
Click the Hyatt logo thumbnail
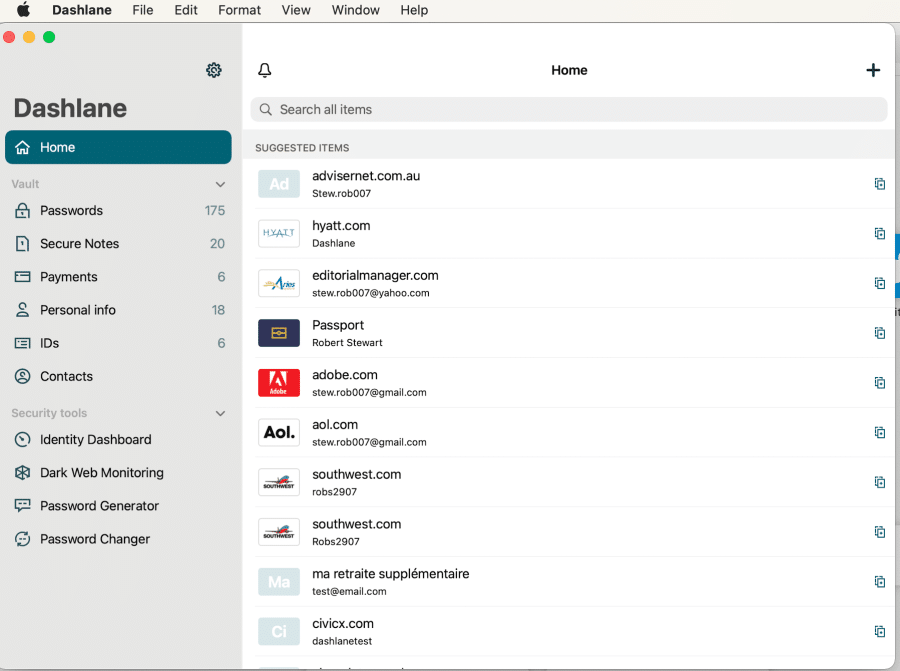279,234
